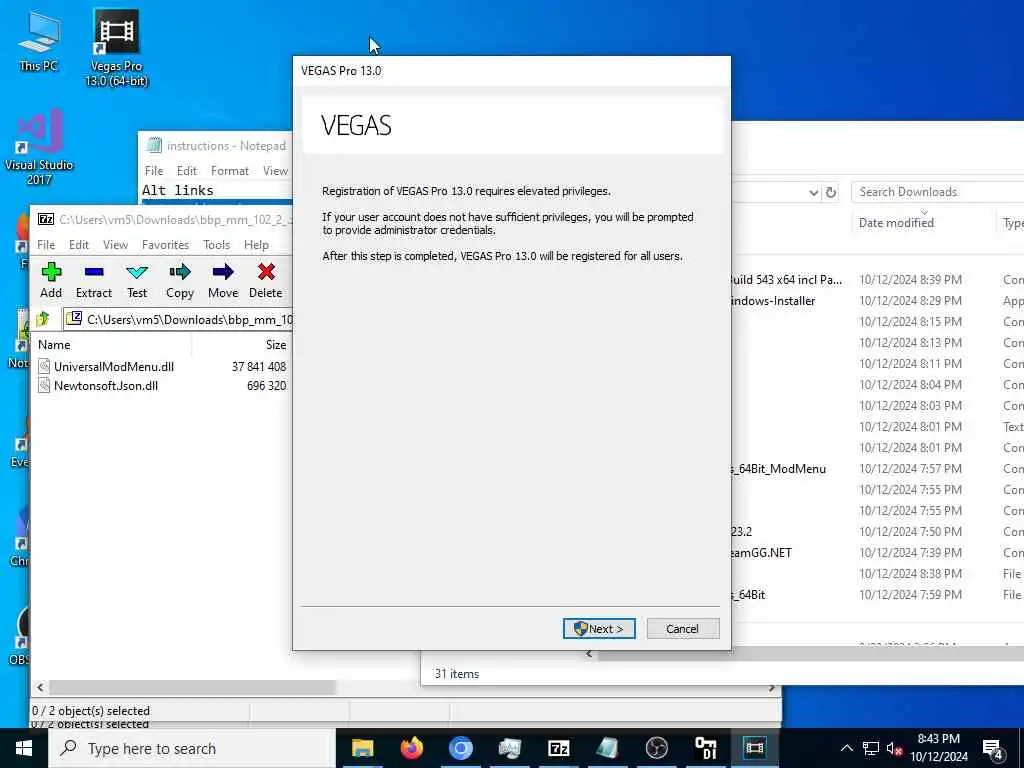Open Notepad Format menu

point(230,170)
